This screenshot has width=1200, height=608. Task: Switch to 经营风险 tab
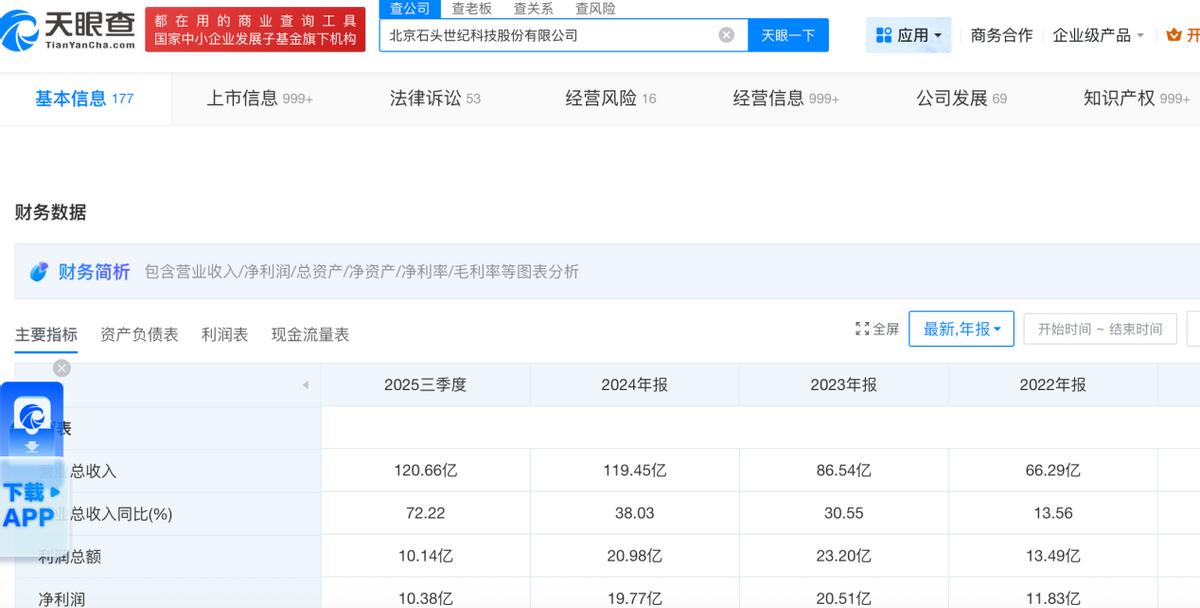[x=611, y=98]
